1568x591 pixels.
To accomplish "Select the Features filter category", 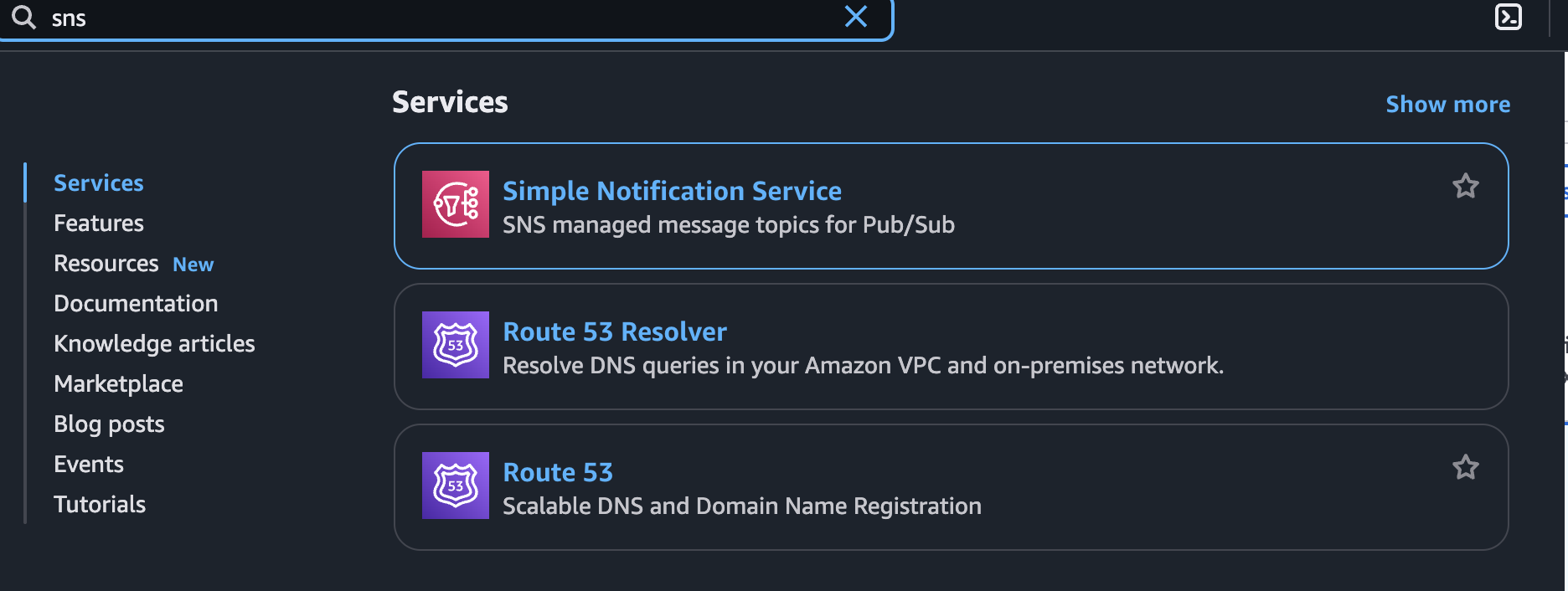I will [x=99, y=223].
